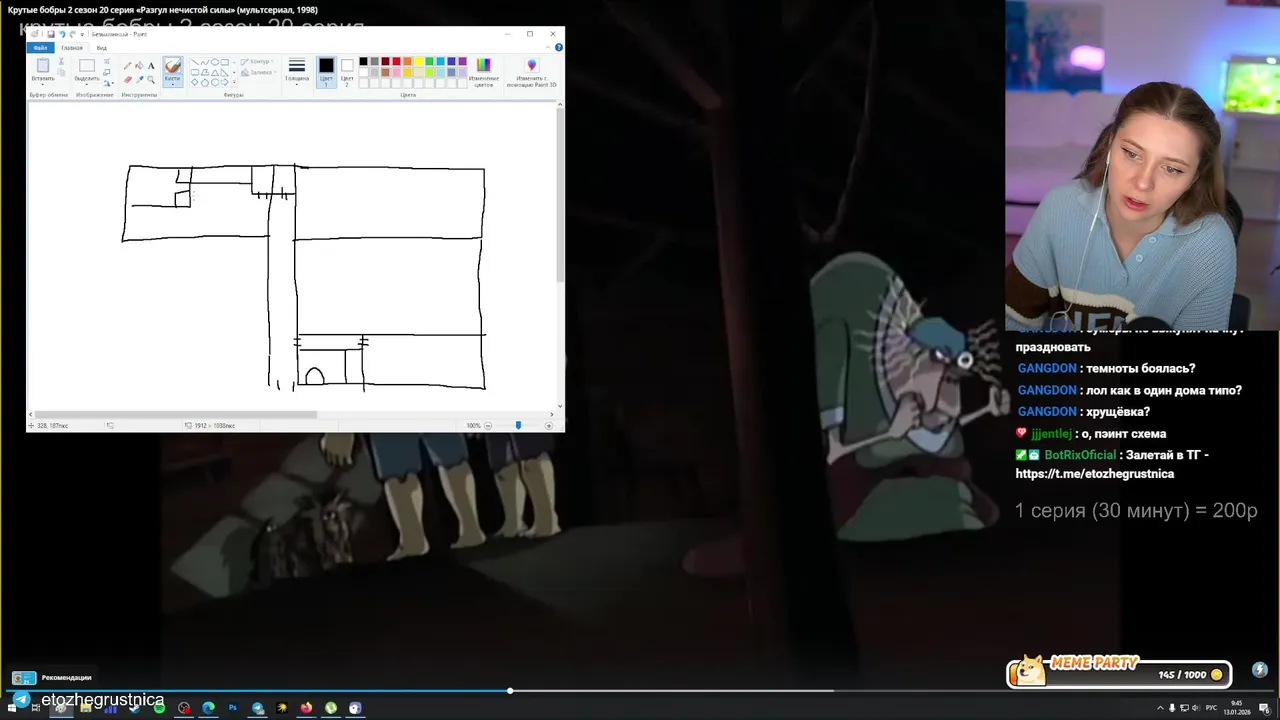Viewport: 1280px width, 720px height.
Task: Open the Paste dropdown arrow under Вставить
Action: click(43, 84)
